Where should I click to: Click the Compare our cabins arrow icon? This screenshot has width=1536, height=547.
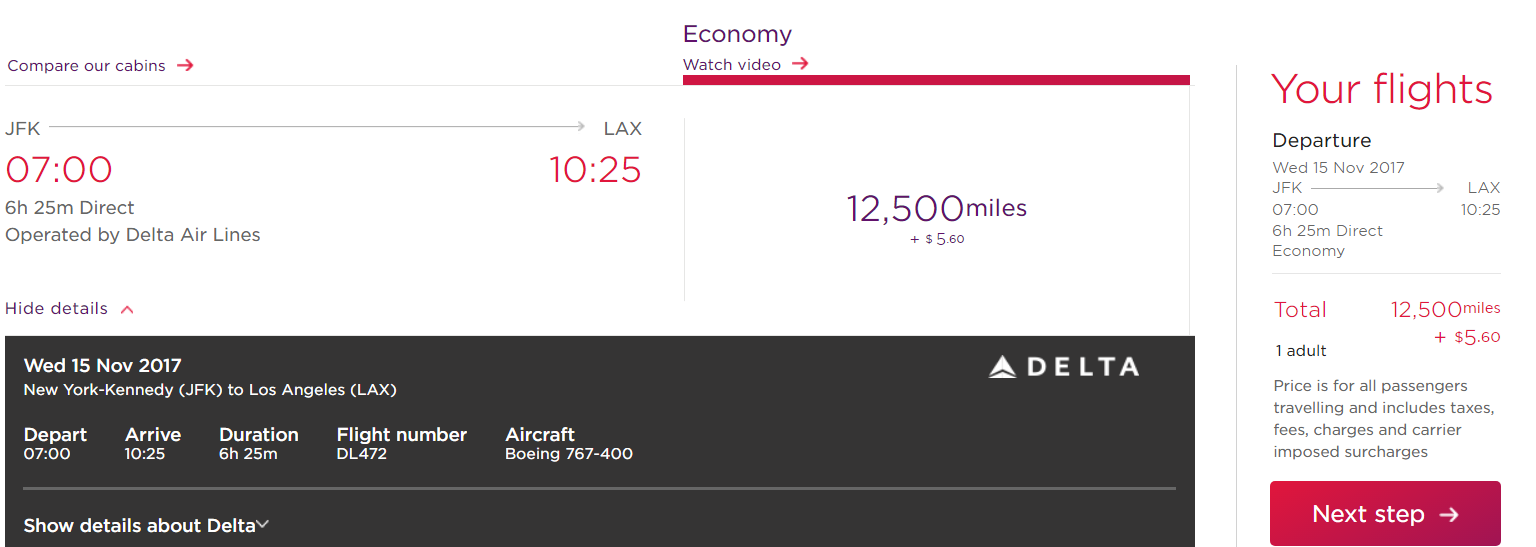tap(185, 66)
